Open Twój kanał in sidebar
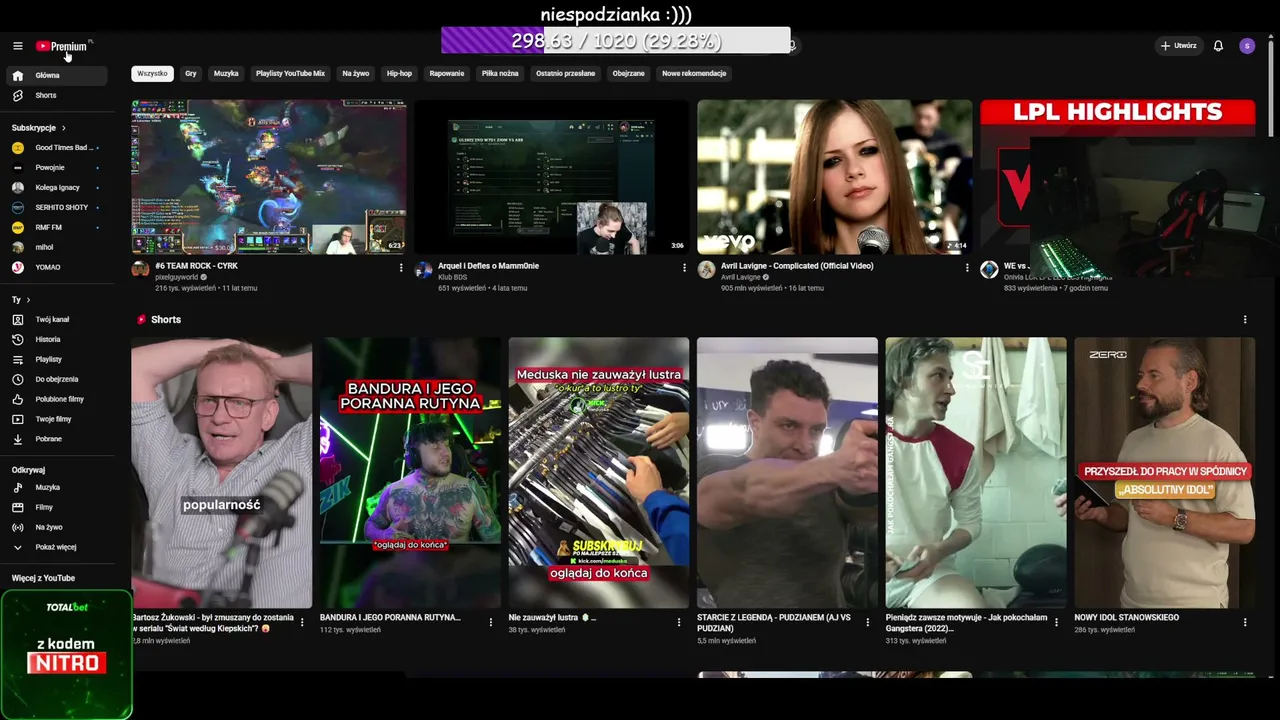1280x720 pixels. point(57,319)
